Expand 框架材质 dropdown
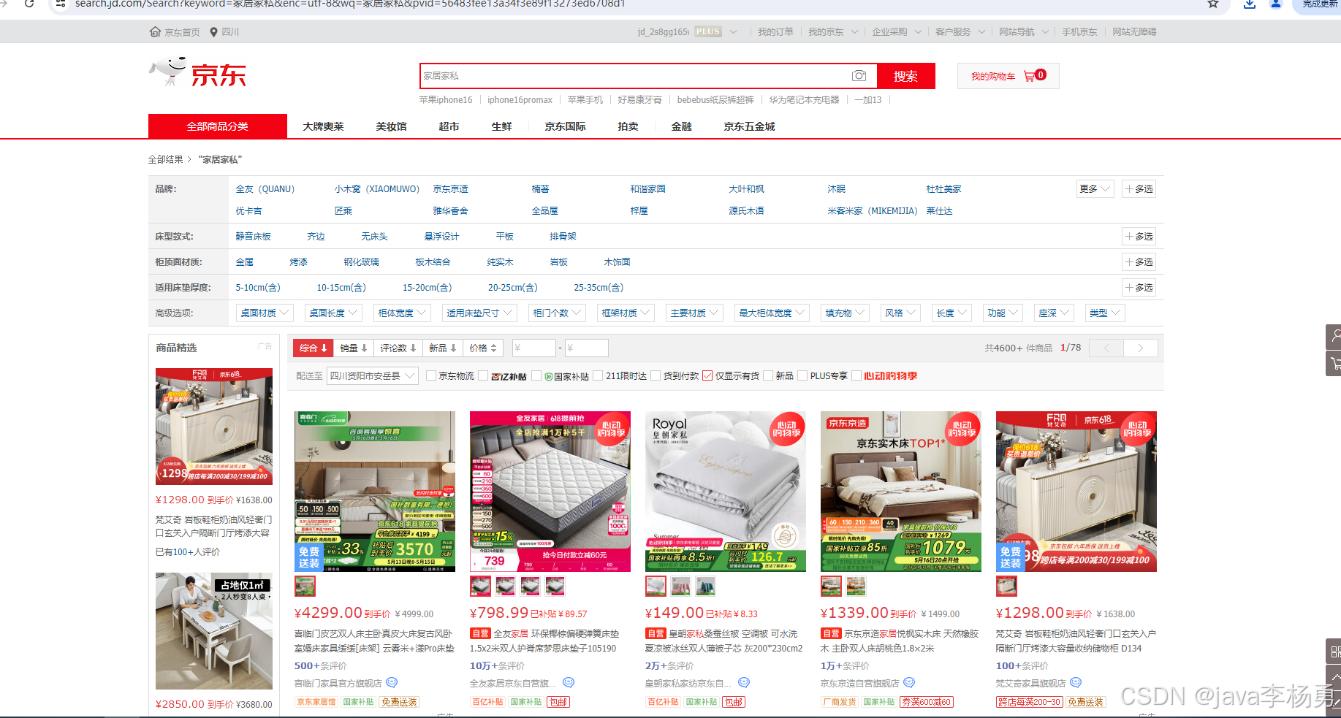The width and height of the screenshot is (1341, 718). coord(626,313)
